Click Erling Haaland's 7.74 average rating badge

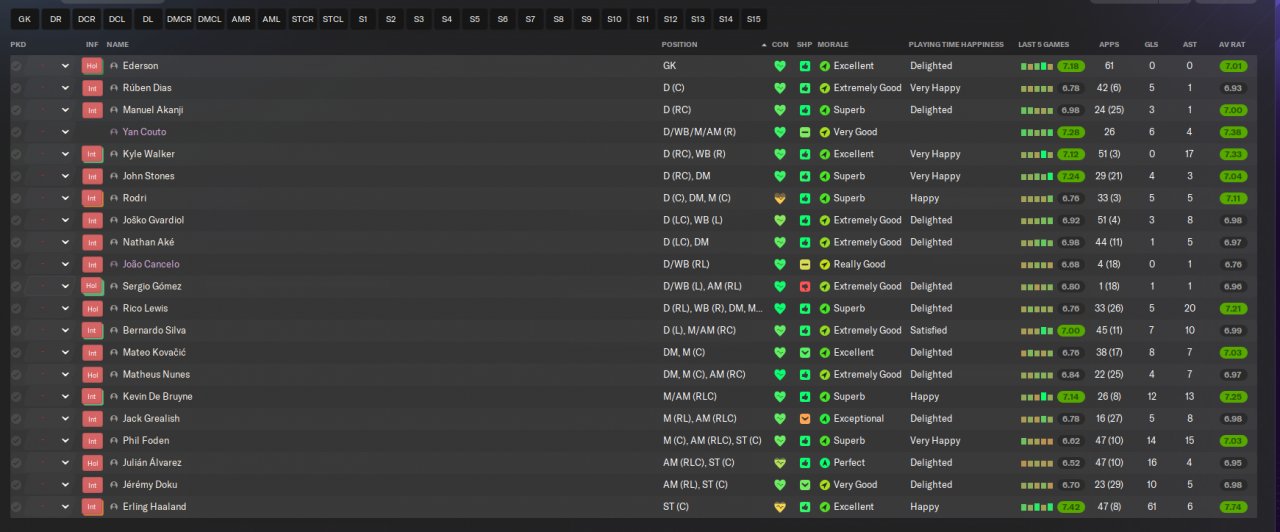coord(1234,506)
